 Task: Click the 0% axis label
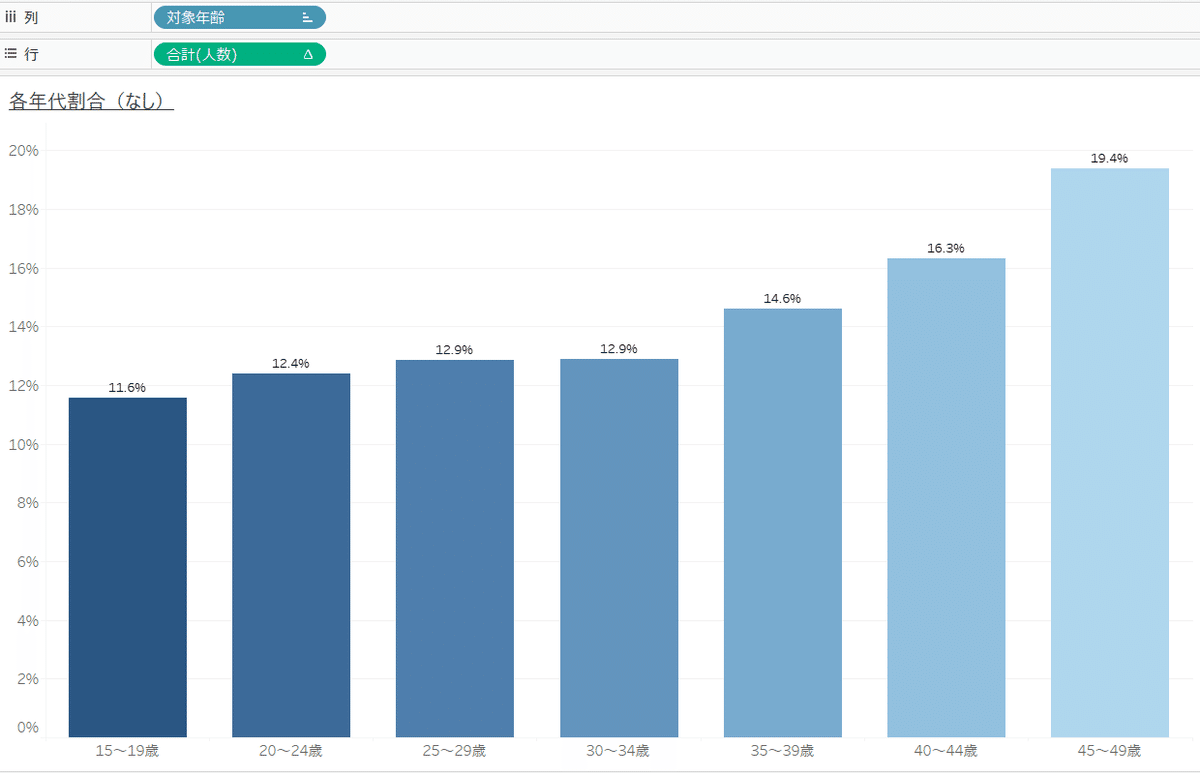click(x=28, y=727)
